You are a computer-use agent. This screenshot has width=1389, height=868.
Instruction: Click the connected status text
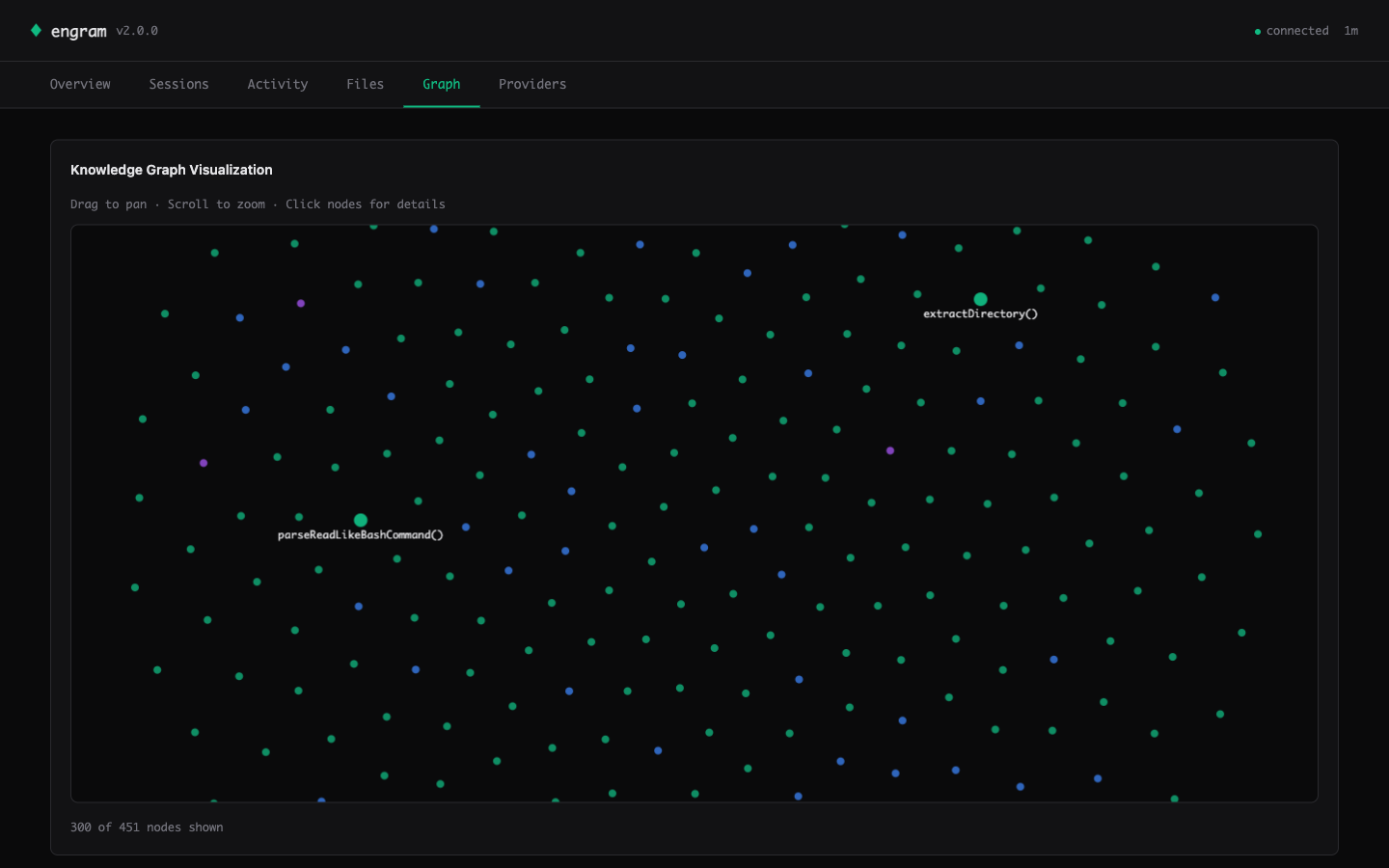point(1296,30)
